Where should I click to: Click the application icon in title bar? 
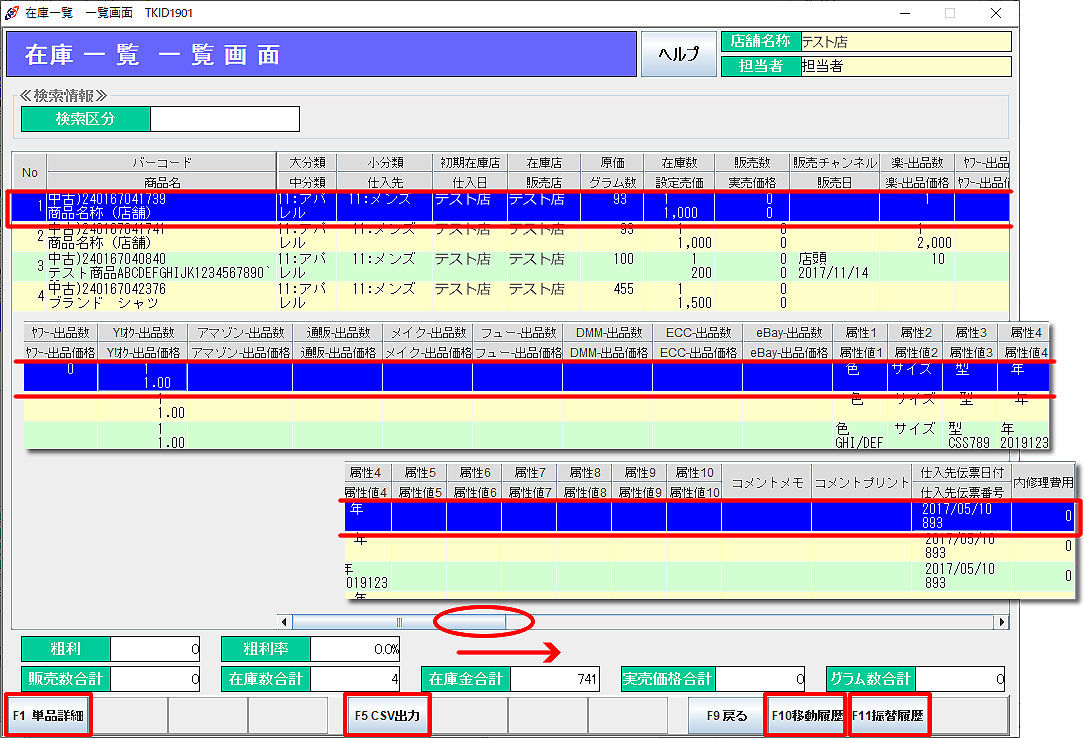11,13
